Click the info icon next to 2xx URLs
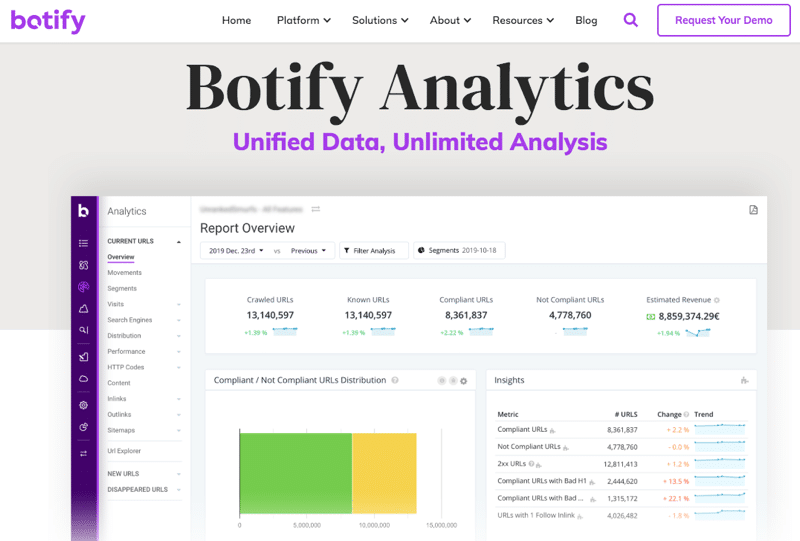This screenshot has width=800, height=541. [x=531, y=464]
